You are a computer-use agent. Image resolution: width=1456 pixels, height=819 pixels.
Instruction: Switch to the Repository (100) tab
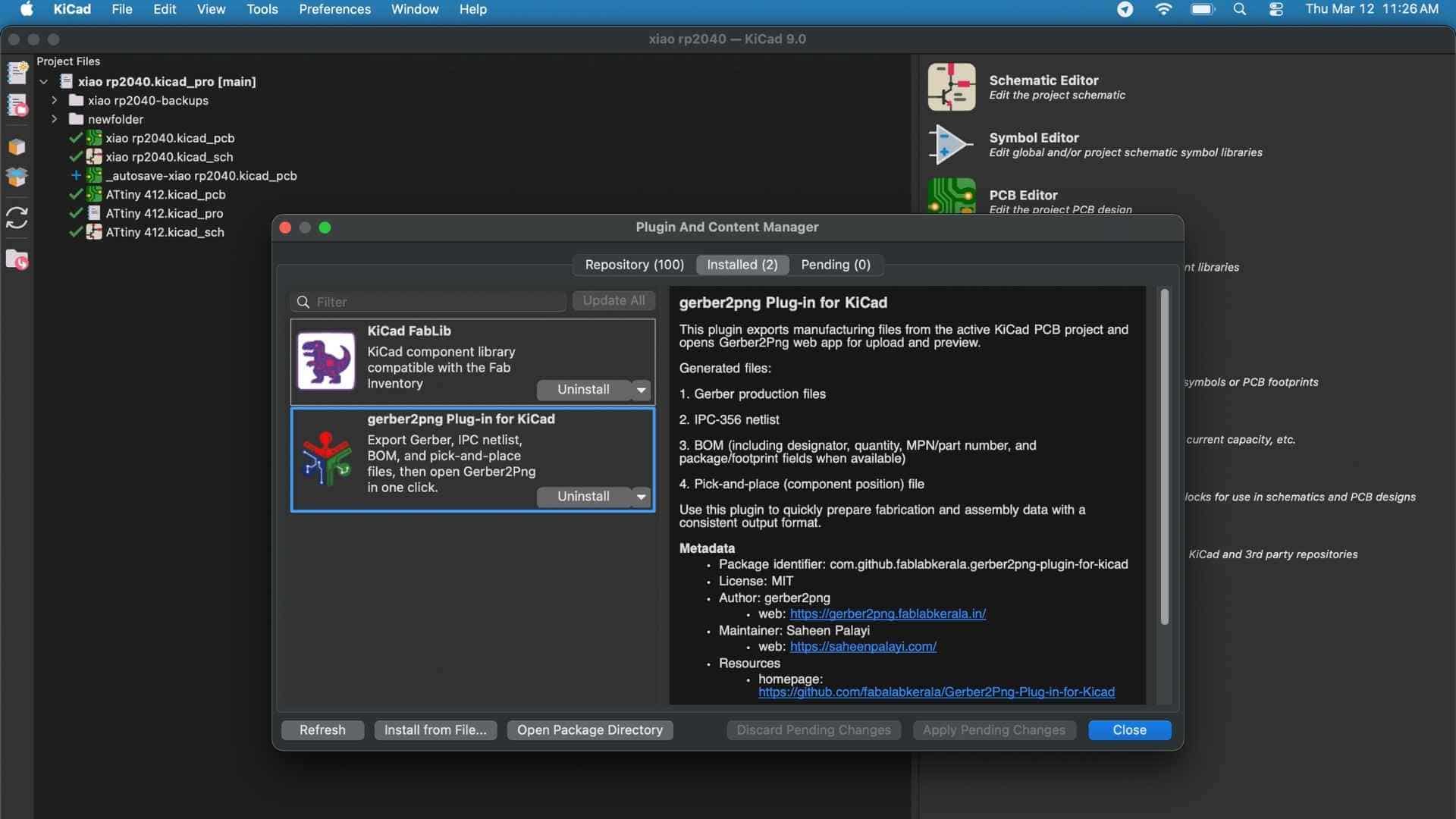[x=634, y=265]
